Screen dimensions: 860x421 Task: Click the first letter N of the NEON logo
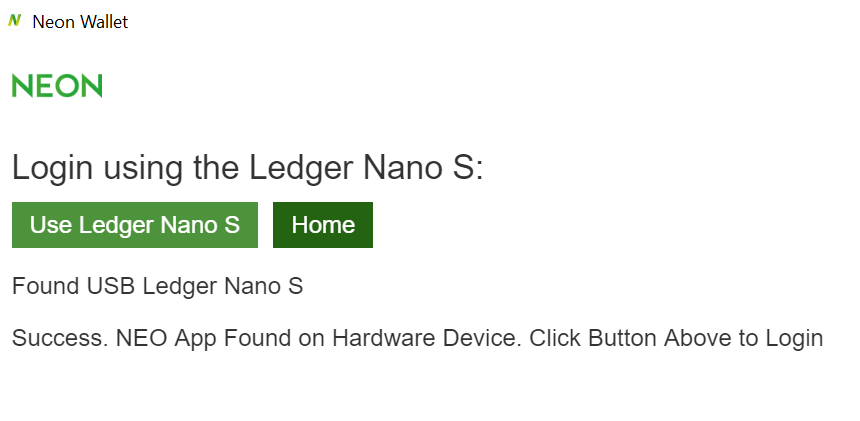22,86
